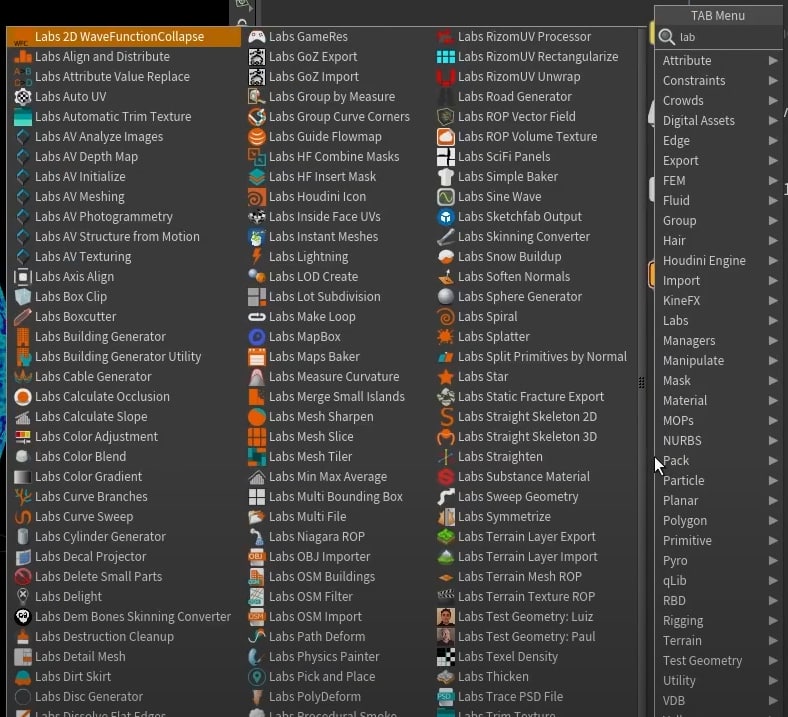788x717 pixels.
Task: Open the qLib menu category
Action: 719,581
